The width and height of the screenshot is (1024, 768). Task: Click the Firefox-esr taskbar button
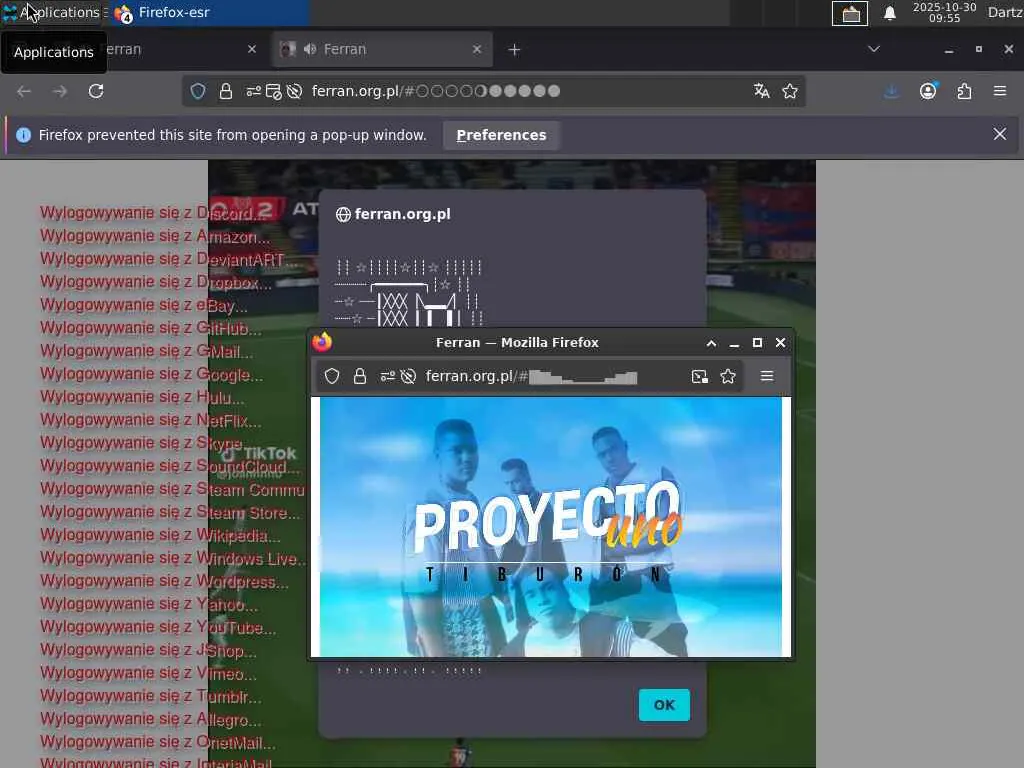[208, 13]
